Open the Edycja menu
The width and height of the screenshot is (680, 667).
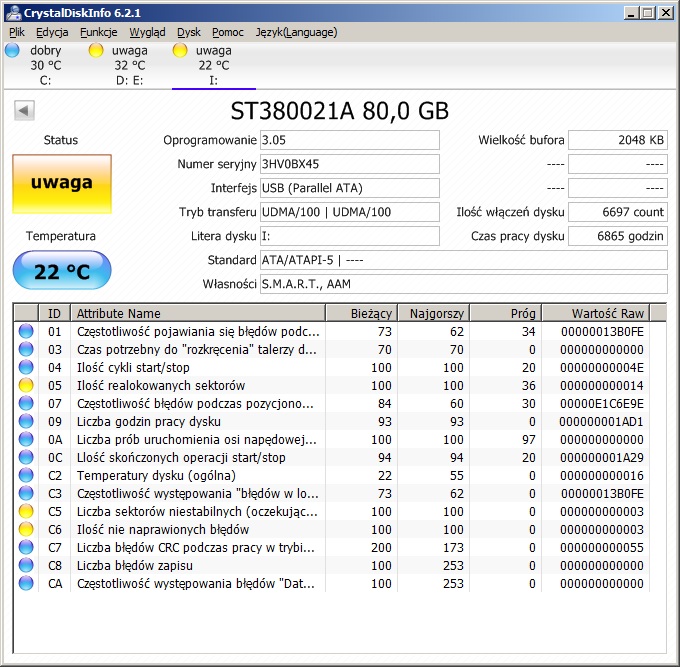52,32
